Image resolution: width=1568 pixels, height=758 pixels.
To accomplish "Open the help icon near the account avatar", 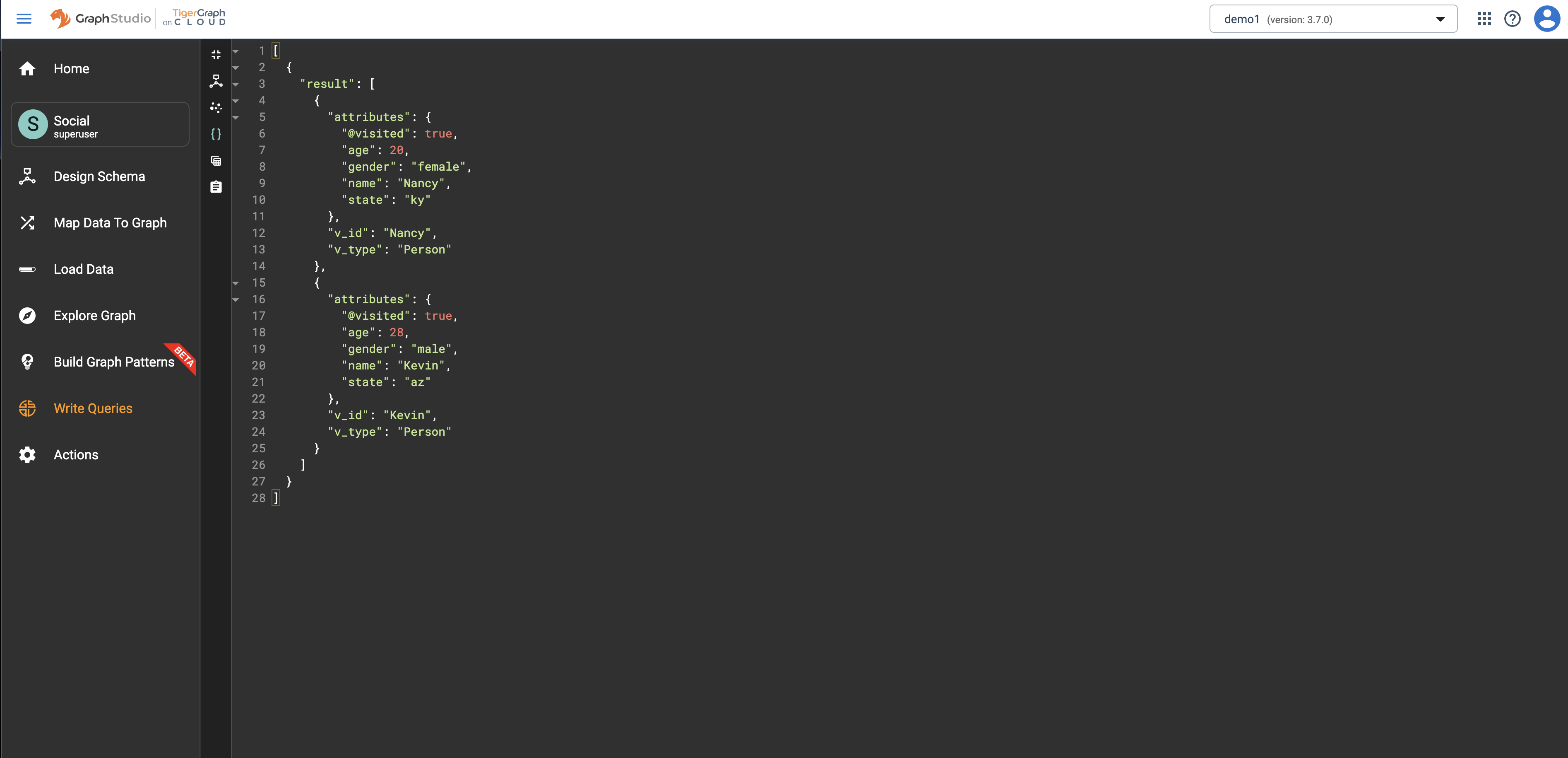I will point(1513,18).
